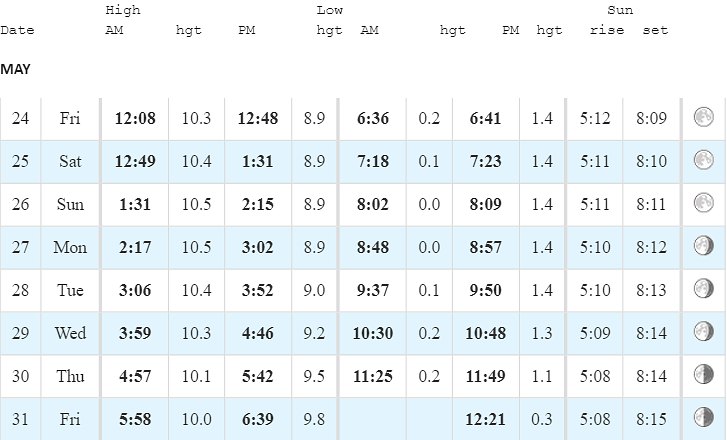Click the moon phase icon for May 26
727x440 pixels.
coord(703,203)
